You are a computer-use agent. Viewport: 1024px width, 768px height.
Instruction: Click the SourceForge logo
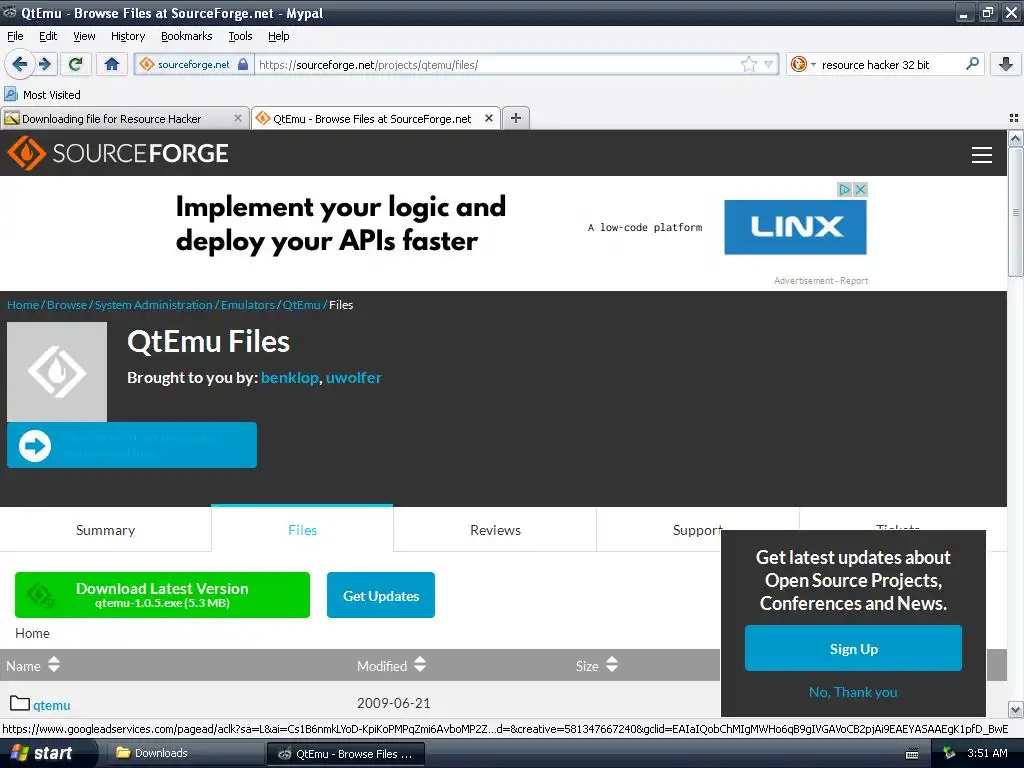point(118,153)
